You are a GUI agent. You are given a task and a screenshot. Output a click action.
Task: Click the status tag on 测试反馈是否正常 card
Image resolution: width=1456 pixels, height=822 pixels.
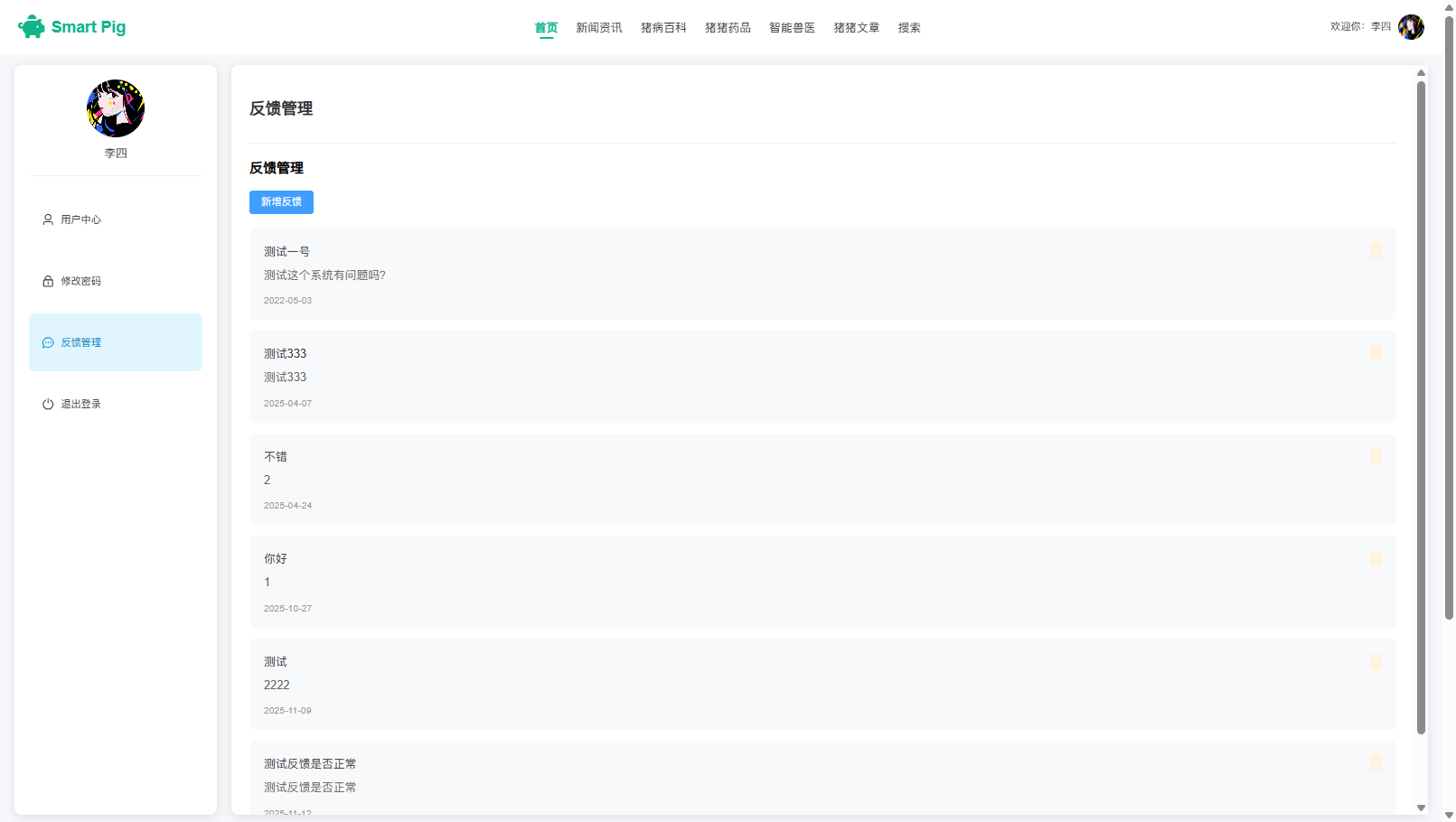(1376, 763)
